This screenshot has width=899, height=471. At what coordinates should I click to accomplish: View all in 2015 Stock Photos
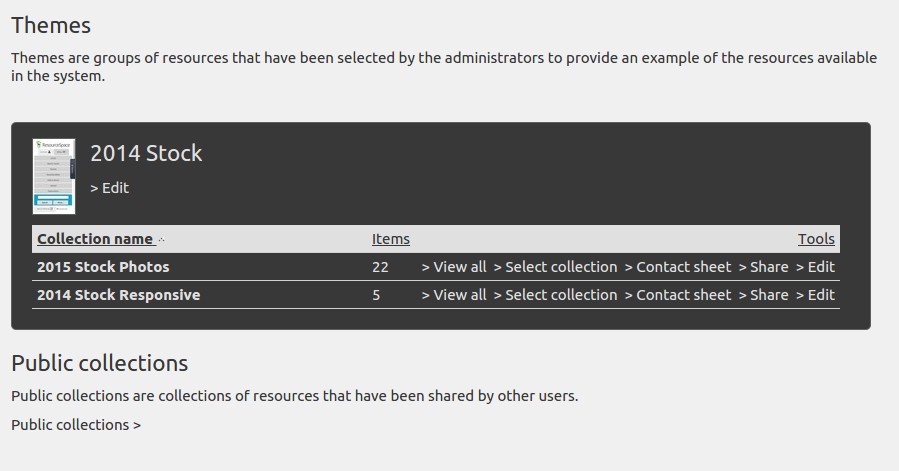point(454,267)
